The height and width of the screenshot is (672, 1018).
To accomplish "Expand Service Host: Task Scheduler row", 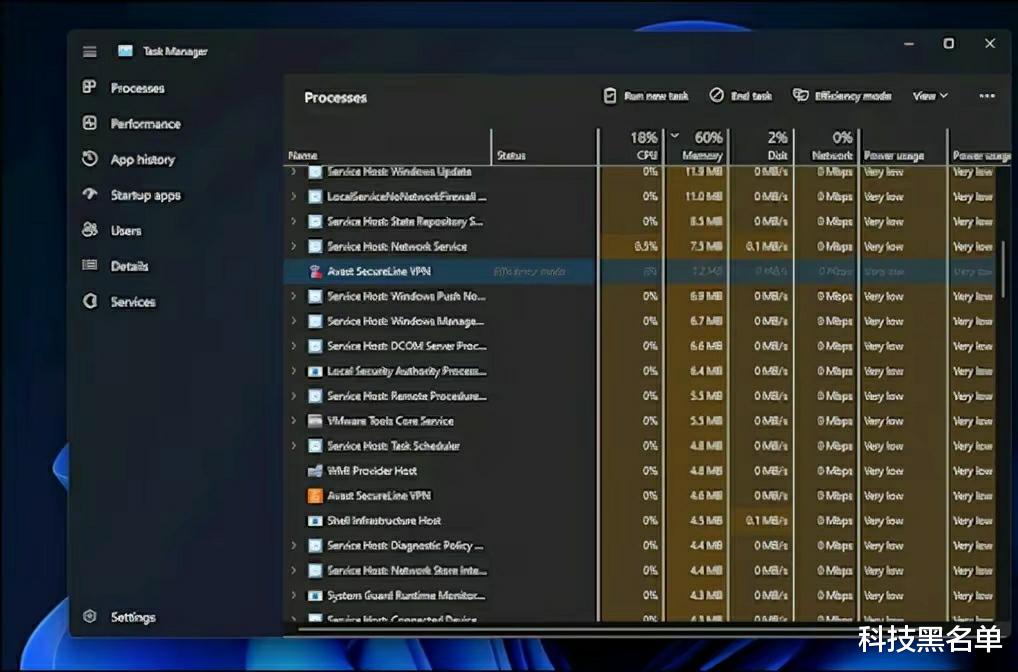I will pyautogui.click(x=293, y=445).
